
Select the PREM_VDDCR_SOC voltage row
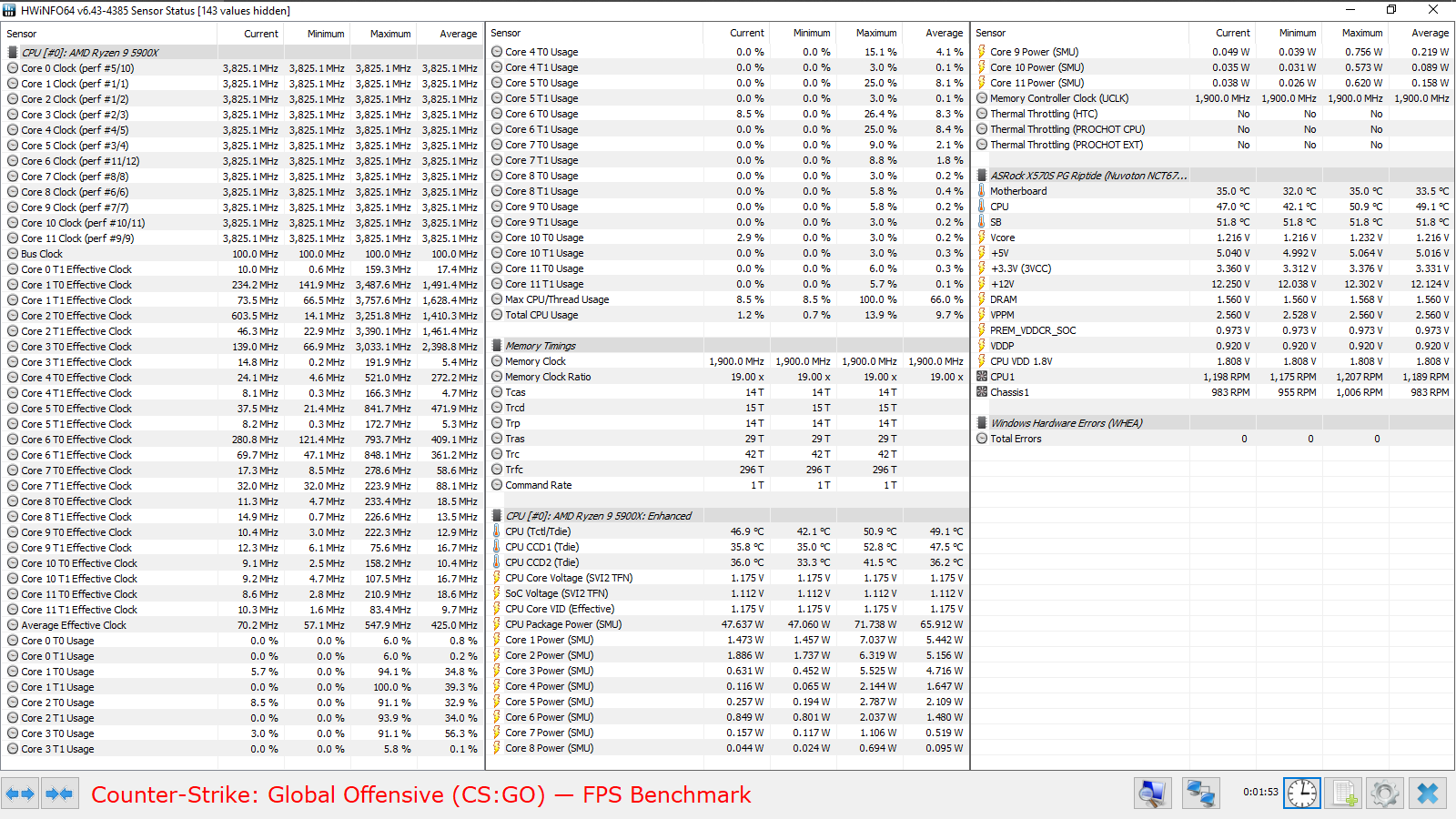[x=1213, y=330]
